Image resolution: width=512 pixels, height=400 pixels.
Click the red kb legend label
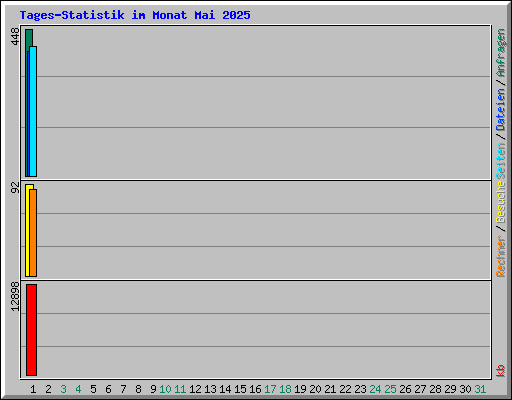click(500, 370)
